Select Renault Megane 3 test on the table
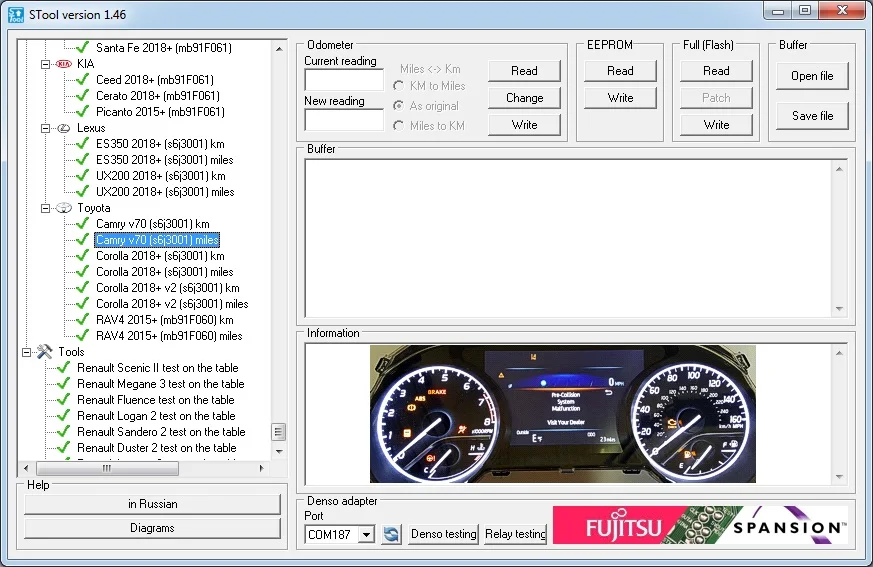The width and height of the screenshot is (873, 567). click(x=160, y=384)
